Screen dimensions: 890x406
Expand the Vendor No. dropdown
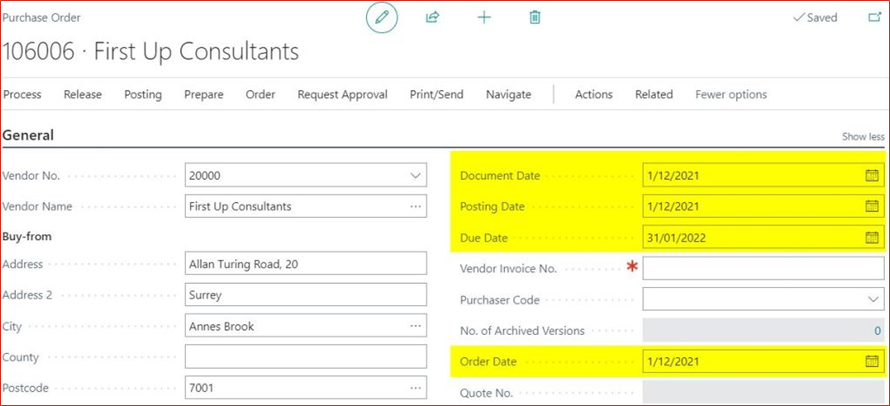pyautogui.click(x=416, y=176)
